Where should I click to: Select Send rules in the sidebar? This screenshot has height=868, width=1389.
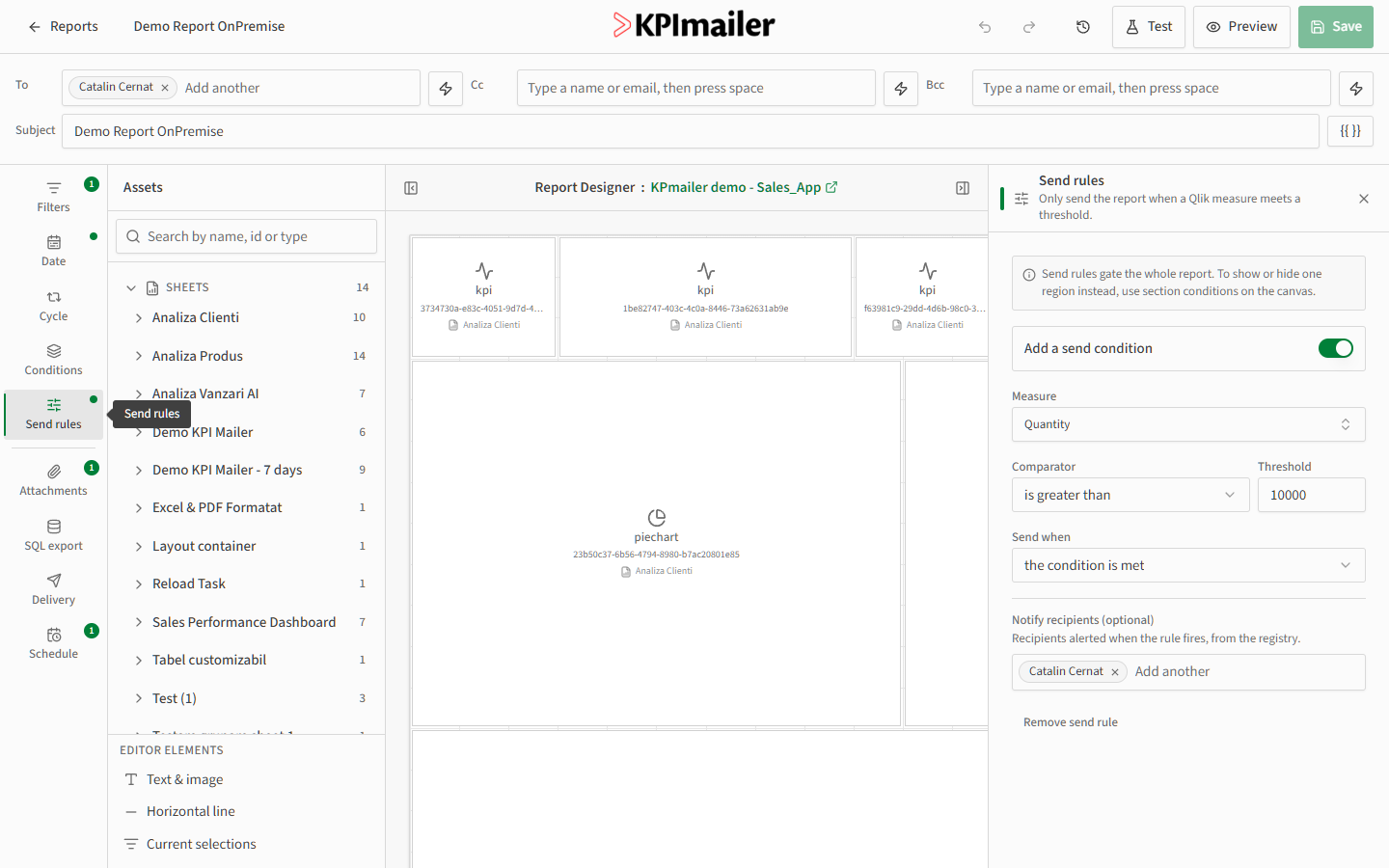[54, 415]
